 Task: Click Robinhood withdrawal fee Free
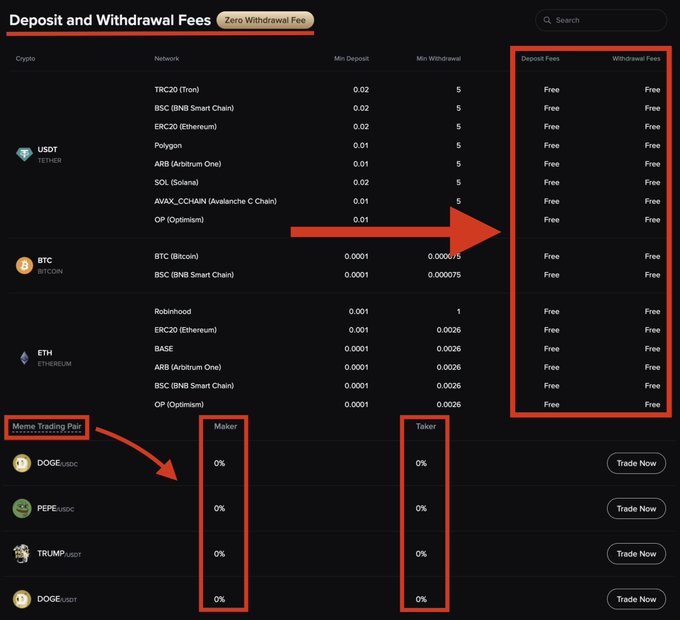(652, 312)
